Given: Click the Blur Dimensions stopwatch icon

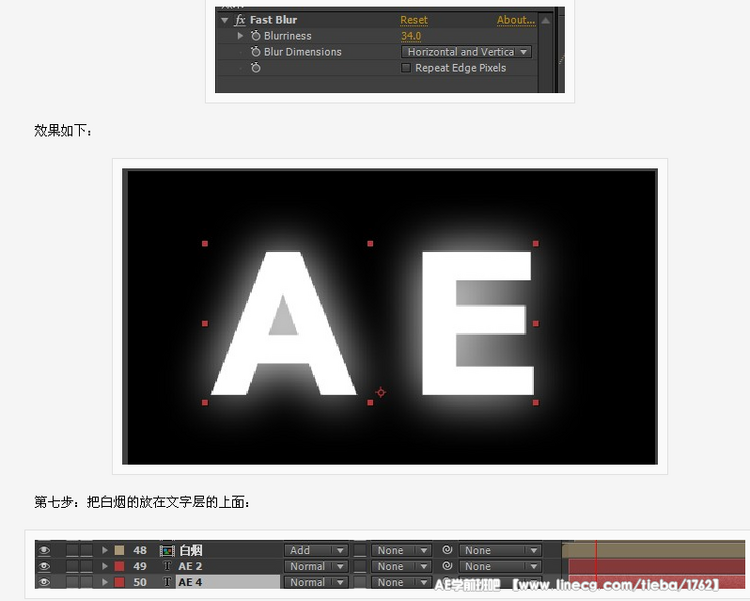Looking at the screenshot, I should [x=256, y=52].
